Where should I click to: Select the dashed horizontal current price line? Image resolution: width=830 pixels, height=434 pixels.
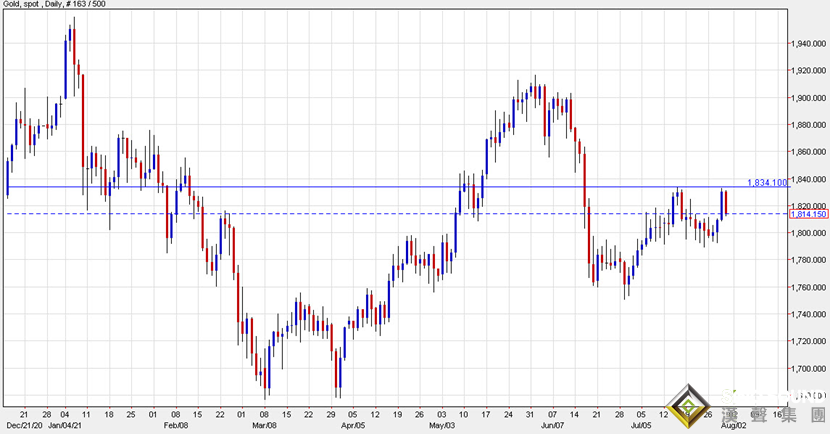point(400,214)
